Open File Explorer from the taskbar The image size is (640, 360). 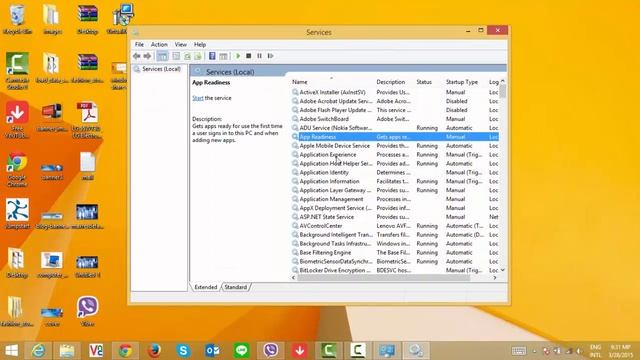click(x=67, y=351)
